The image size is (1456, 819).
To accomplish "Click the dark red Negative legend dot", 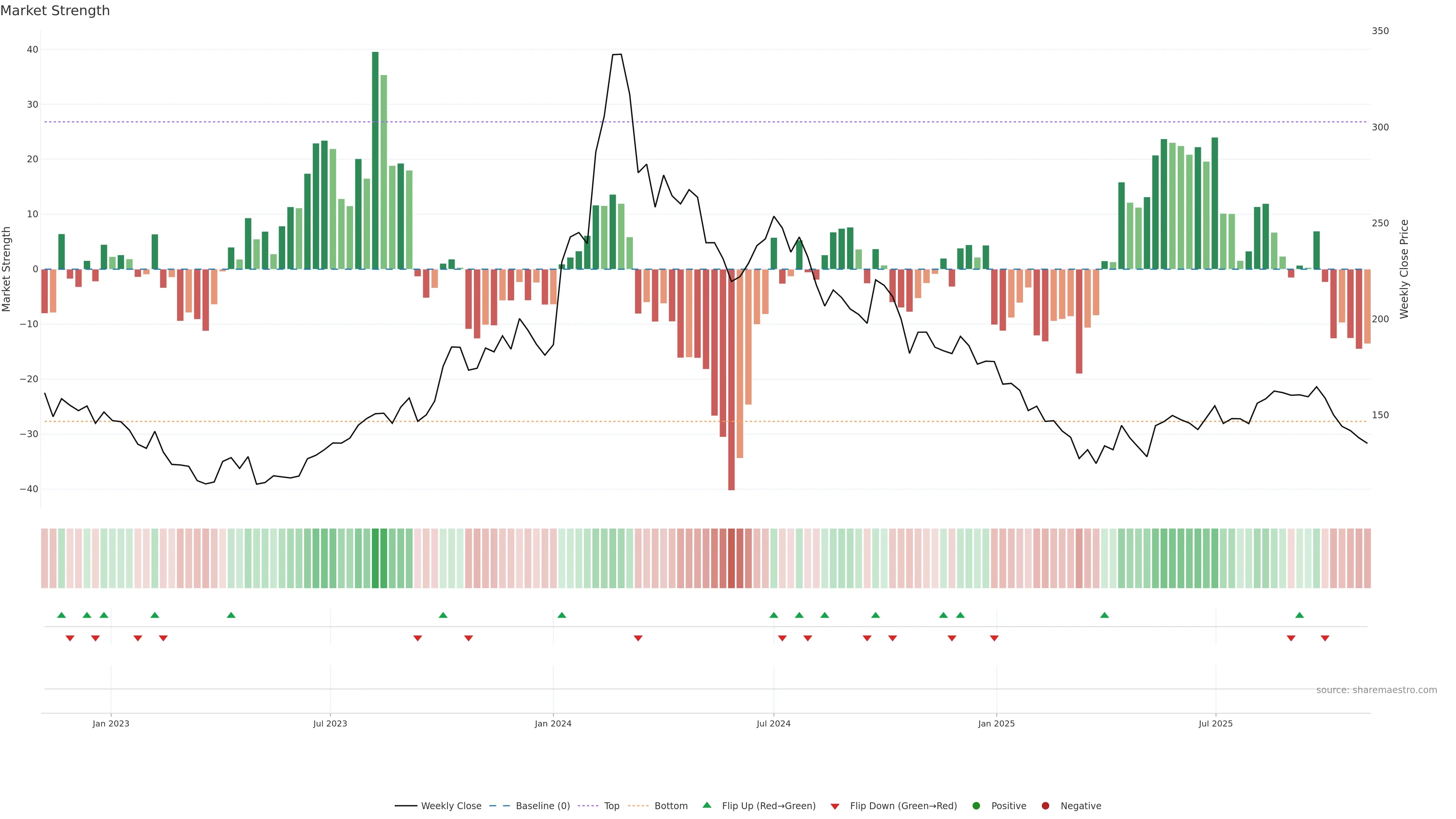I will point(1045,806).
